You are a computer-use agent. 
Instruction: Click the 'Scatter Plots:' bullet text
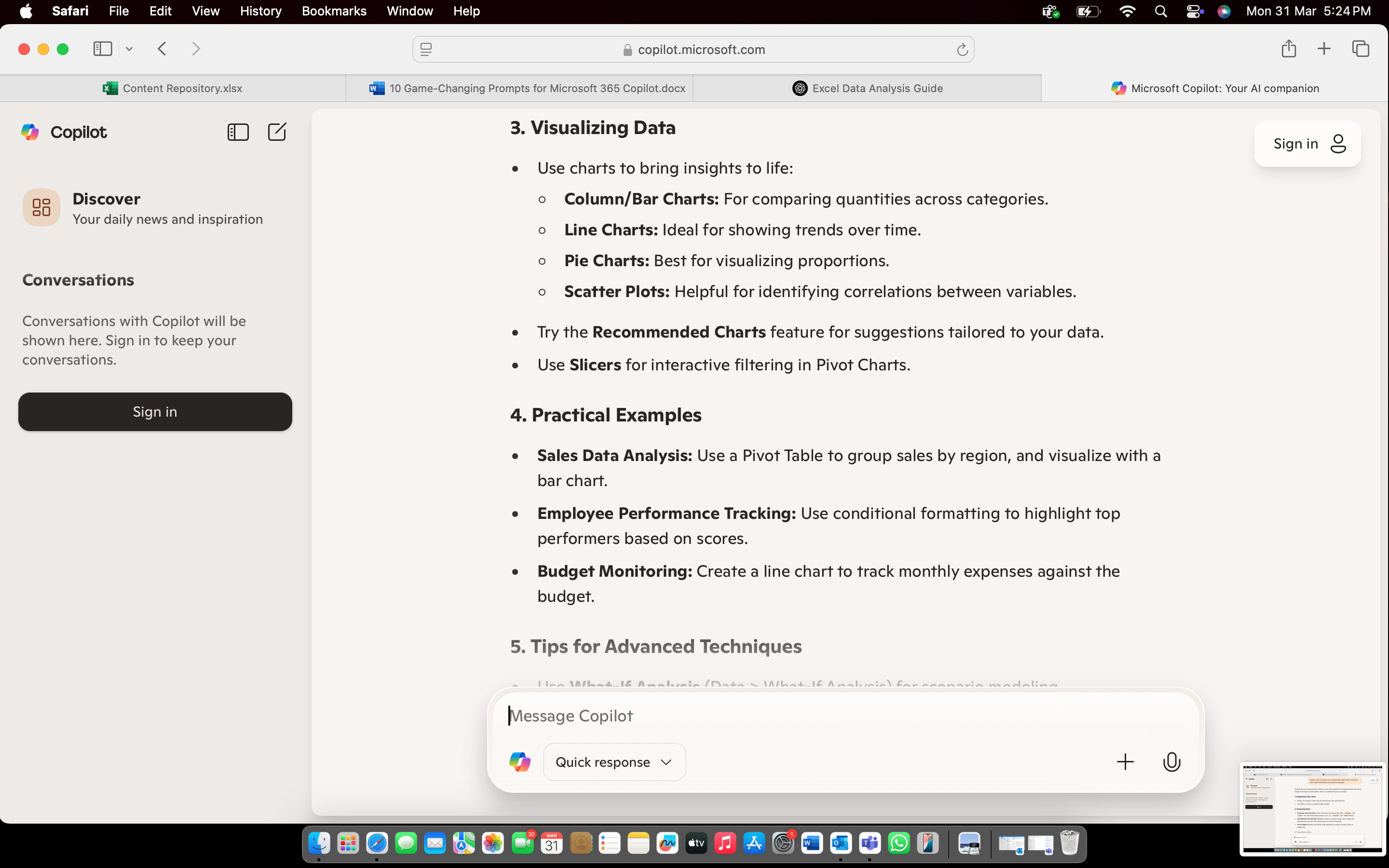[617, 291]
